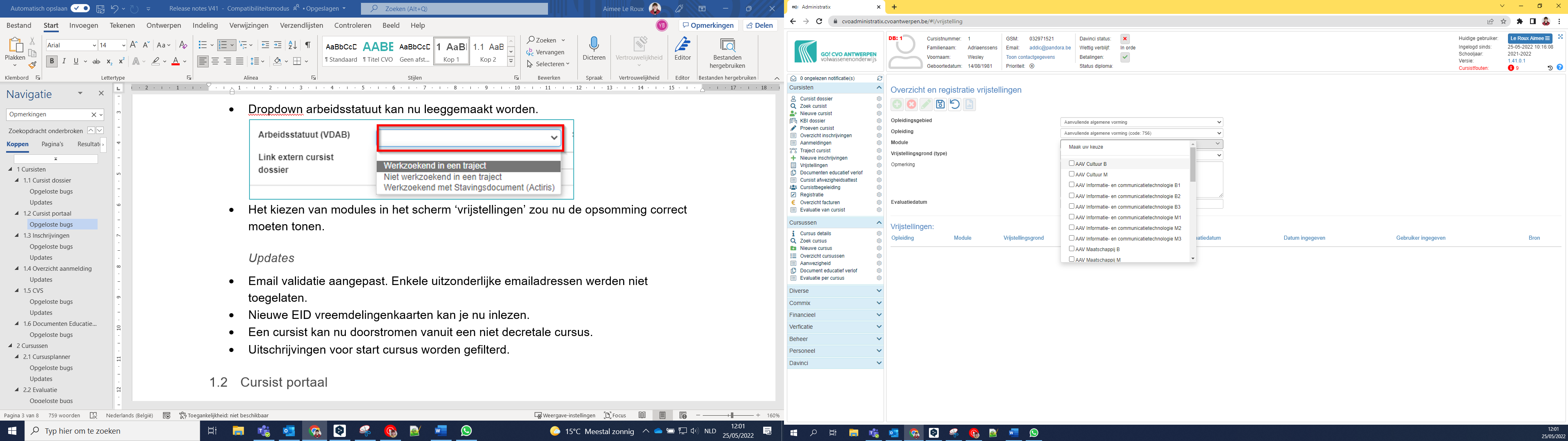Click the save icon in vrijstellingen toolbar

coord(940,105)
